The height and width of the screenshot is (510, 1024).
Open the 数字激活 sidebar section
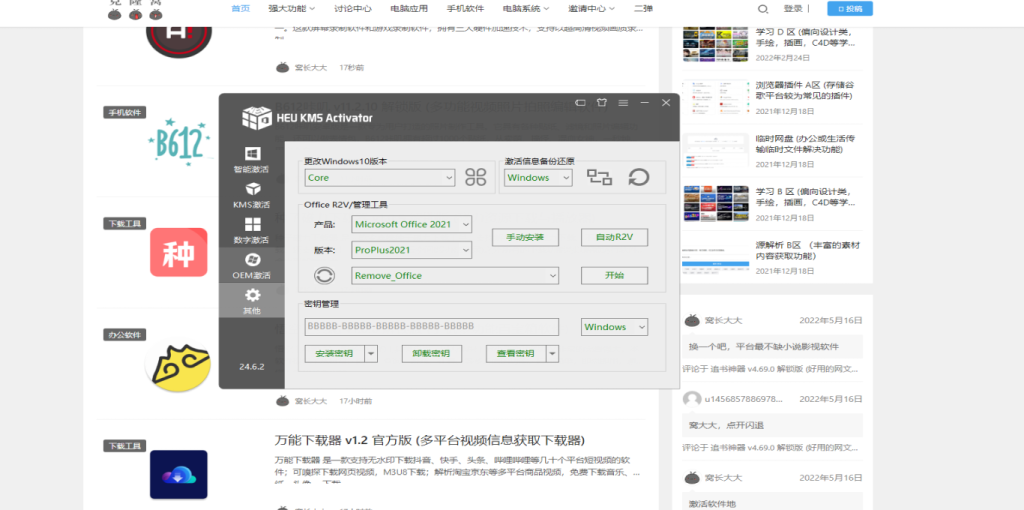[251, 230]
